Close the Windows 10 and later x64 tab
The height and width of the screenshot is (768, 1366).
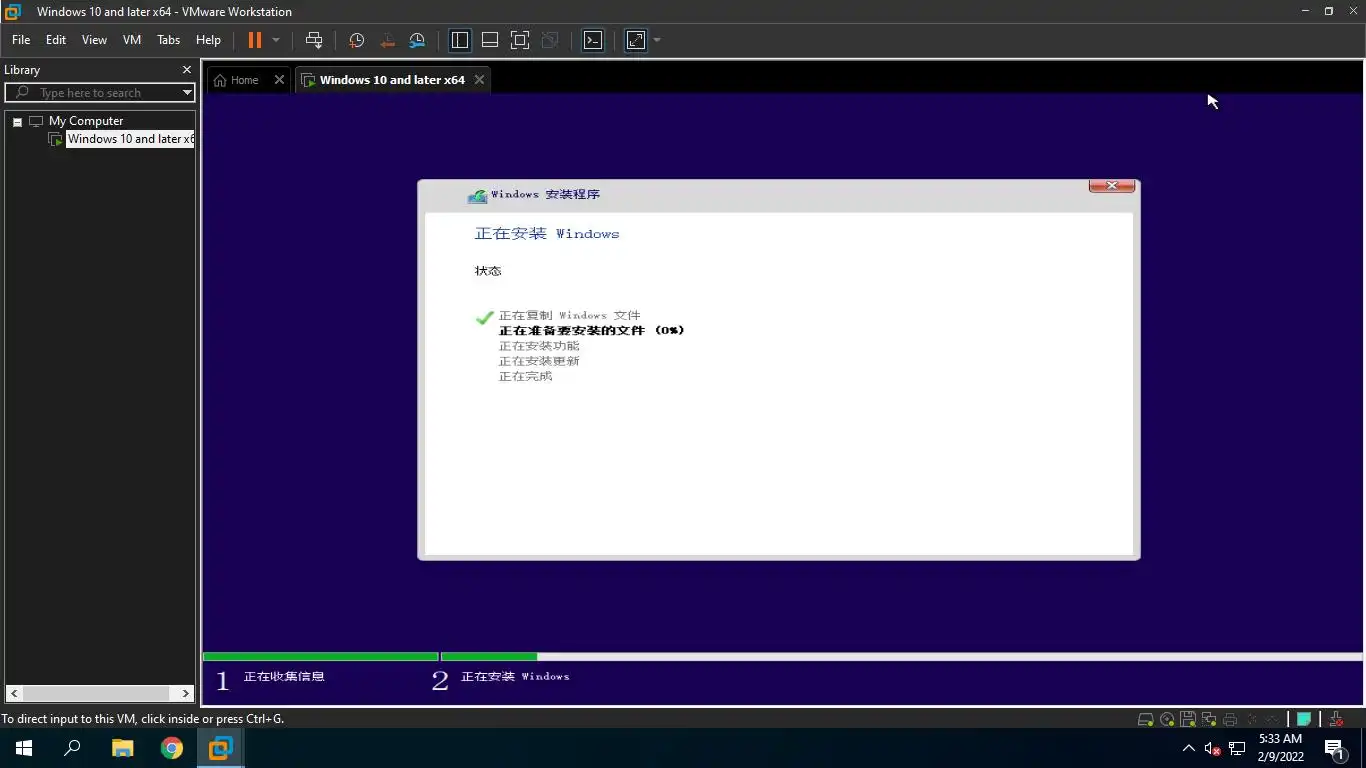coord(479,80)
